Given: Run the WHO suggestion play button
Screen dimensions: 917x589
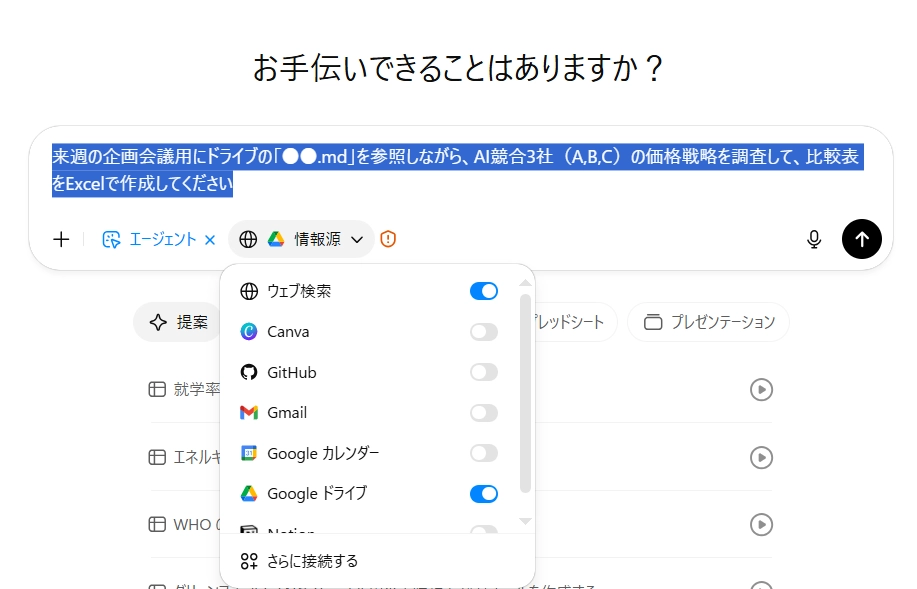Looking at the screenshot, I should tap(761, 525).
